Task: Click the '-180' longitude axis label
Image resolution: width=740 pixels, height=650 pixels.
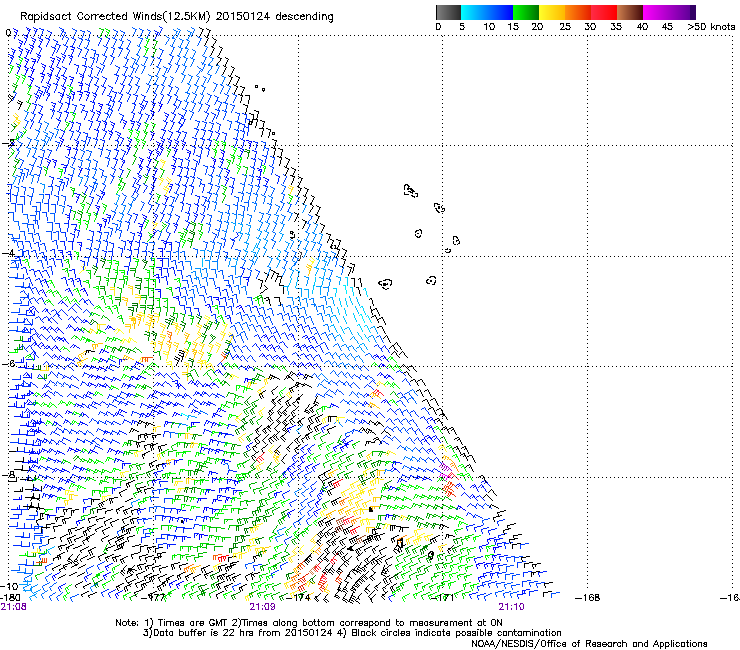Action: (x=10, y=598)
